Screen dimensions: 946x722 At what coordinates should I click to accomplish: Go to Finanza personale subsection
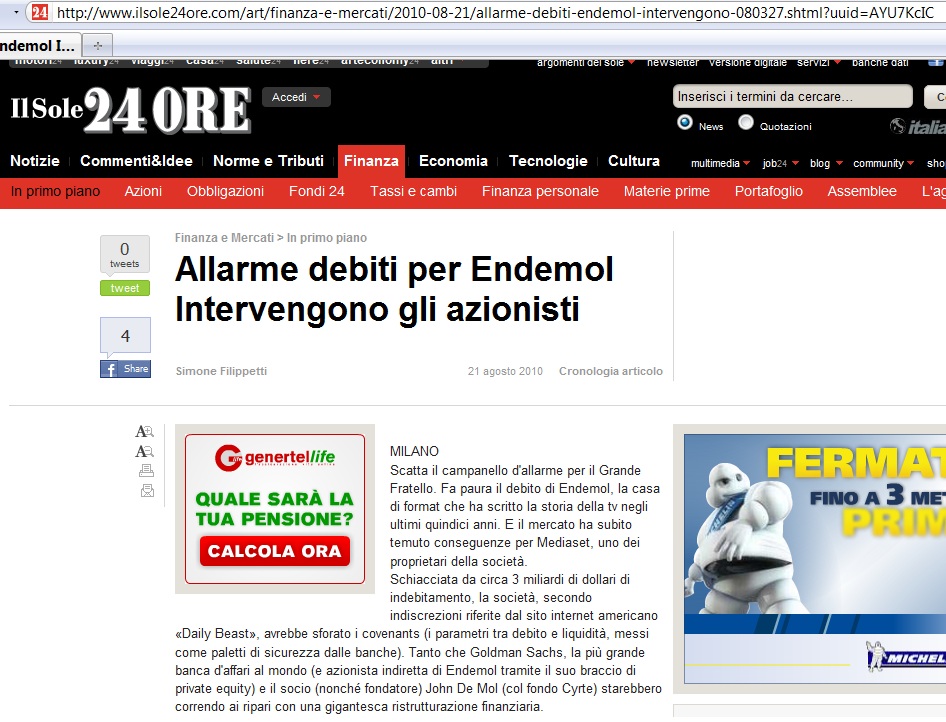(540, 191)
